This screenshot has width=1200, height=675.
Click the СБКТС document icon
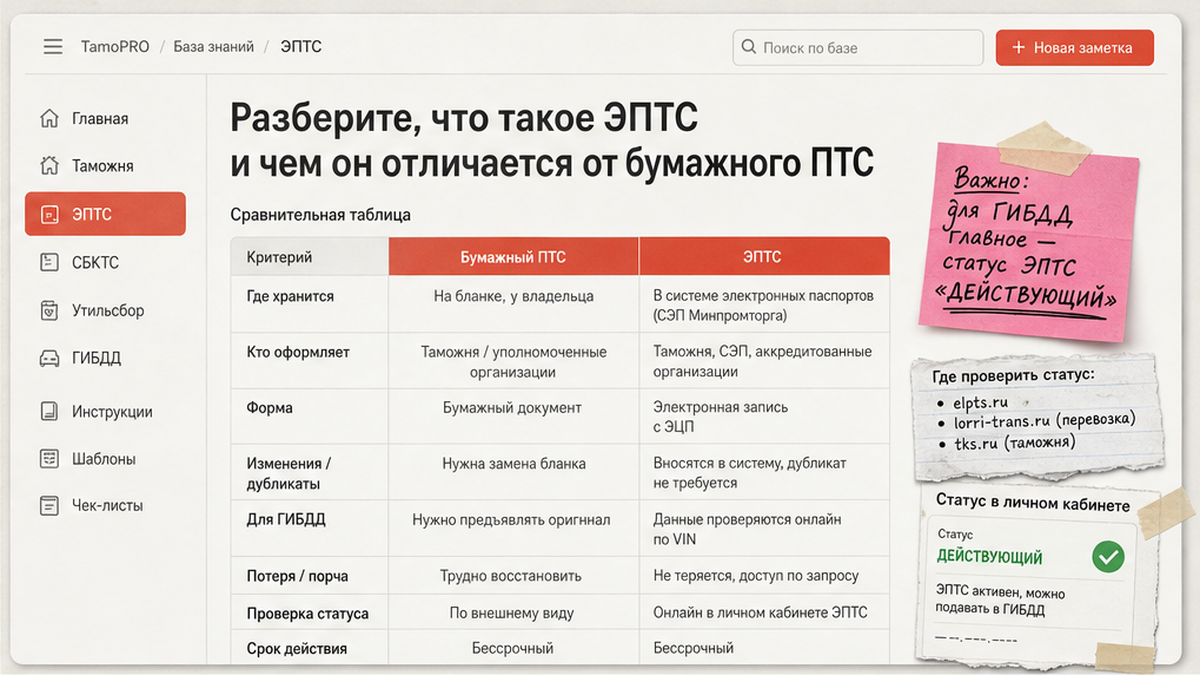coord(49,262)
